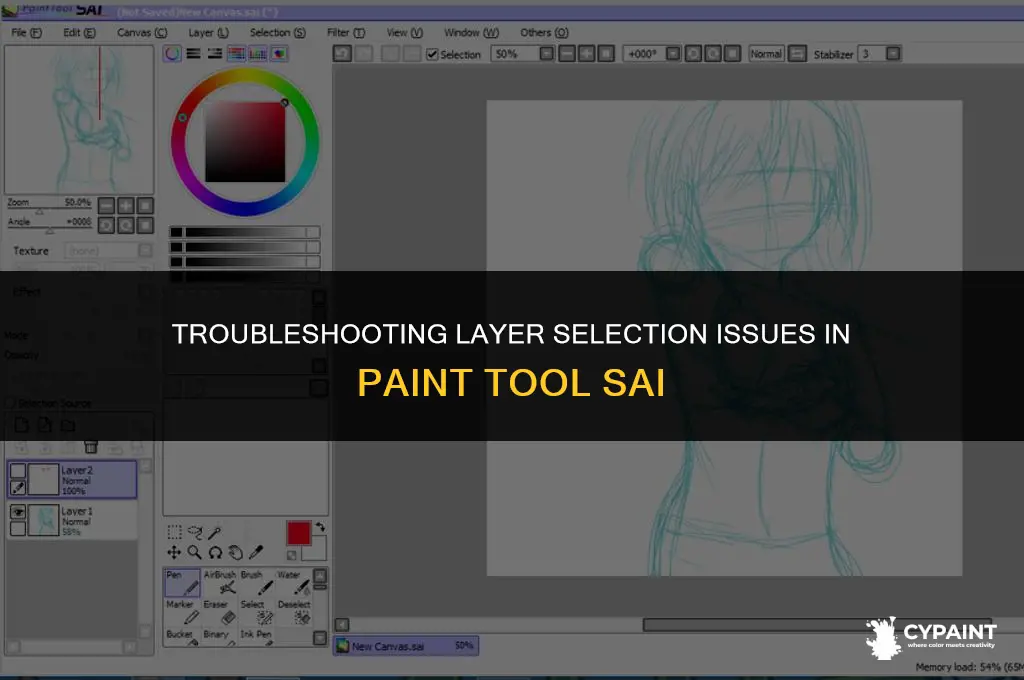Image resolution: width=1024 pixels, height=680 pixels.
Task: Open the +000° rotation dropdown
Action: tap(673, 54)
